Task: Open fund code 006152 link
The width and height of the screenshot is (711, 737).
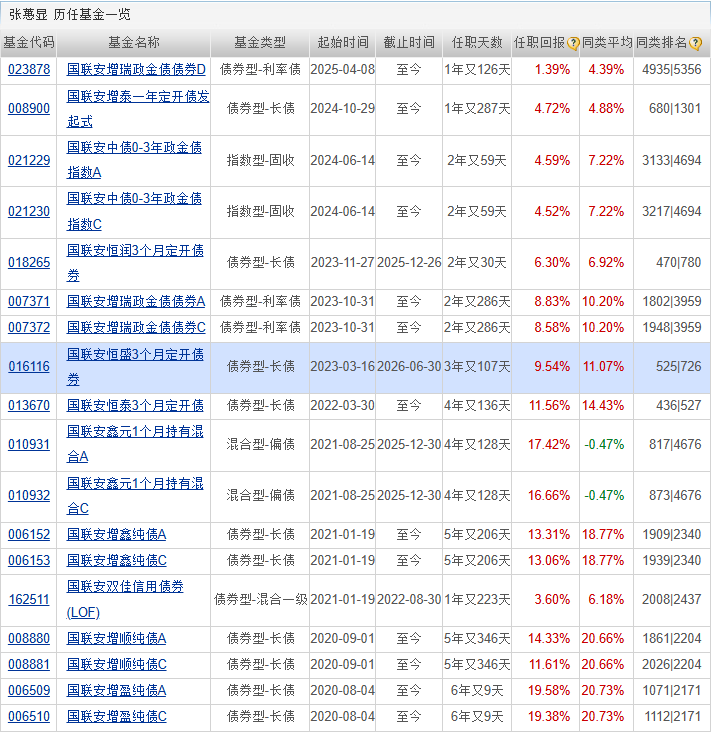Action: click(29, 534)
